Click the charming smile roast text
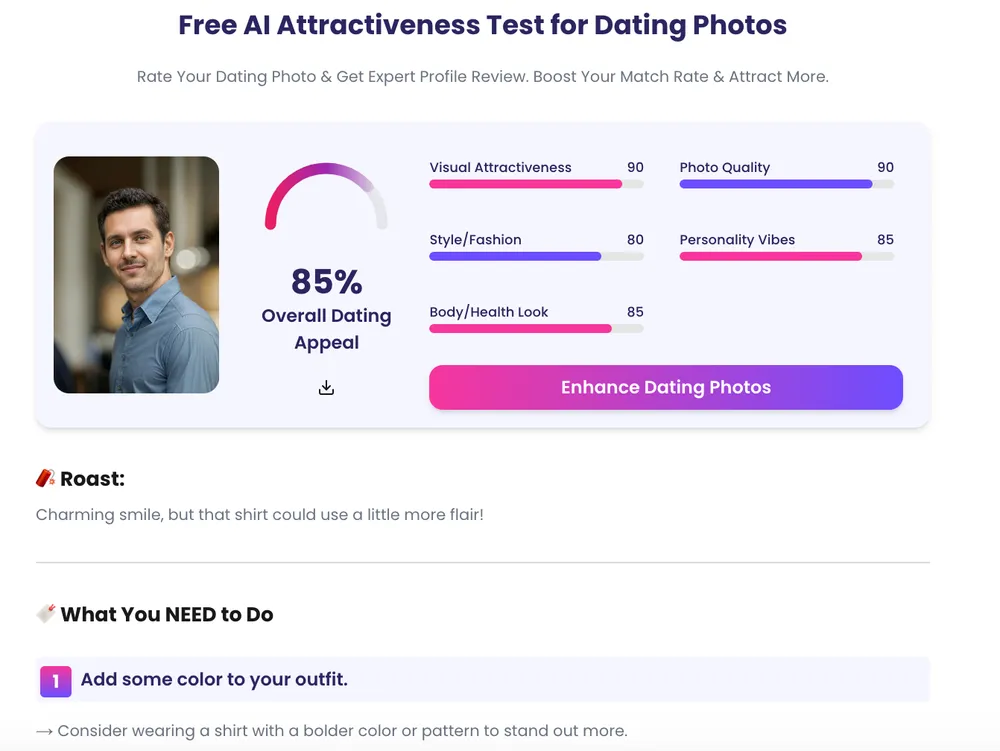Screen dimensions: 1000x751 click(x=259, y=515)
